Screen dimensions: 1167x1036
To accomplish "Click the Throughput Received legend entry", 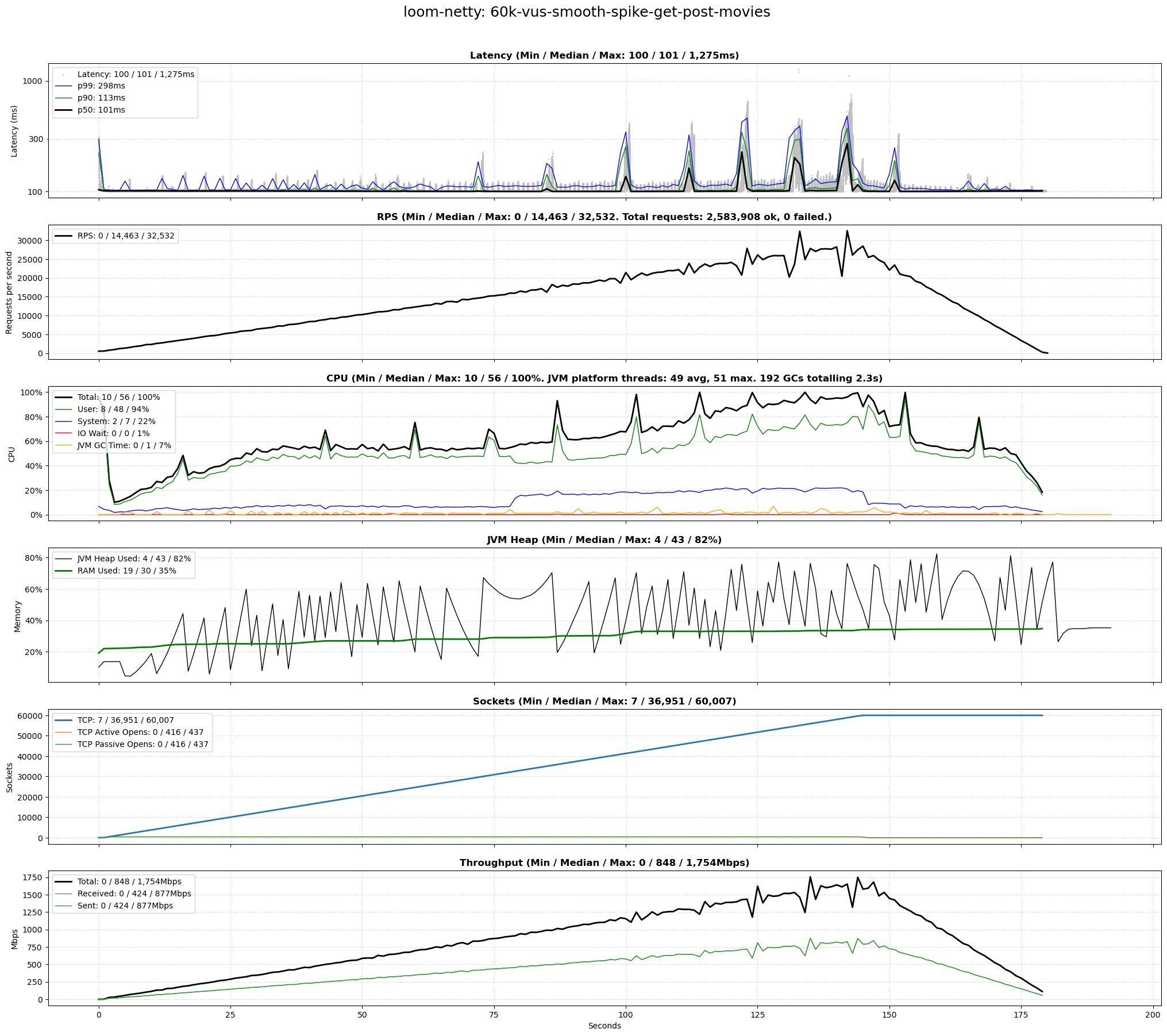I will (x=134, y=893).
